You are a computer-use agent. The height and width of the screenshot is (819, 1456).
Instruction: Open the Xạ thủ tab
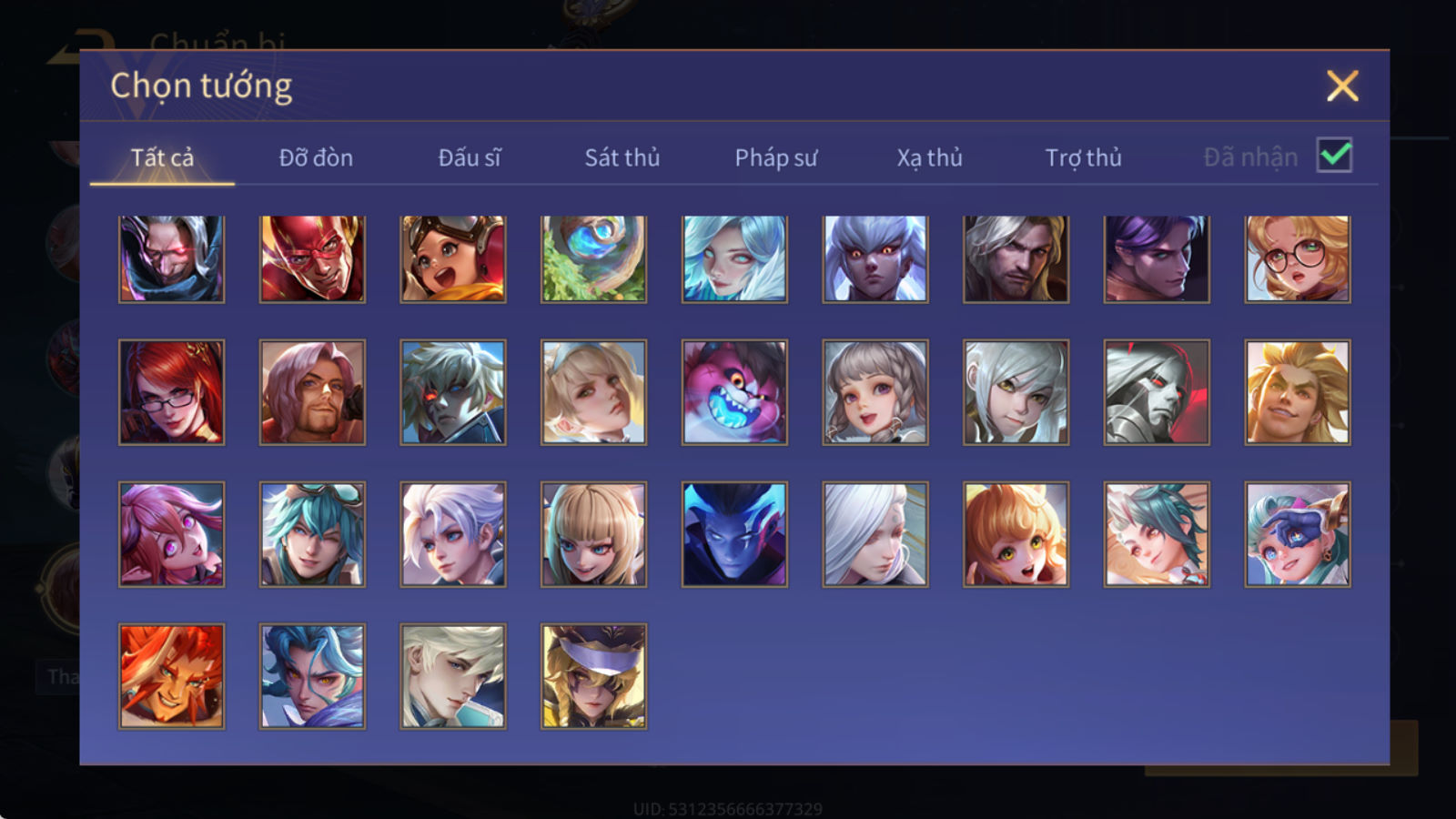(929, 157)
